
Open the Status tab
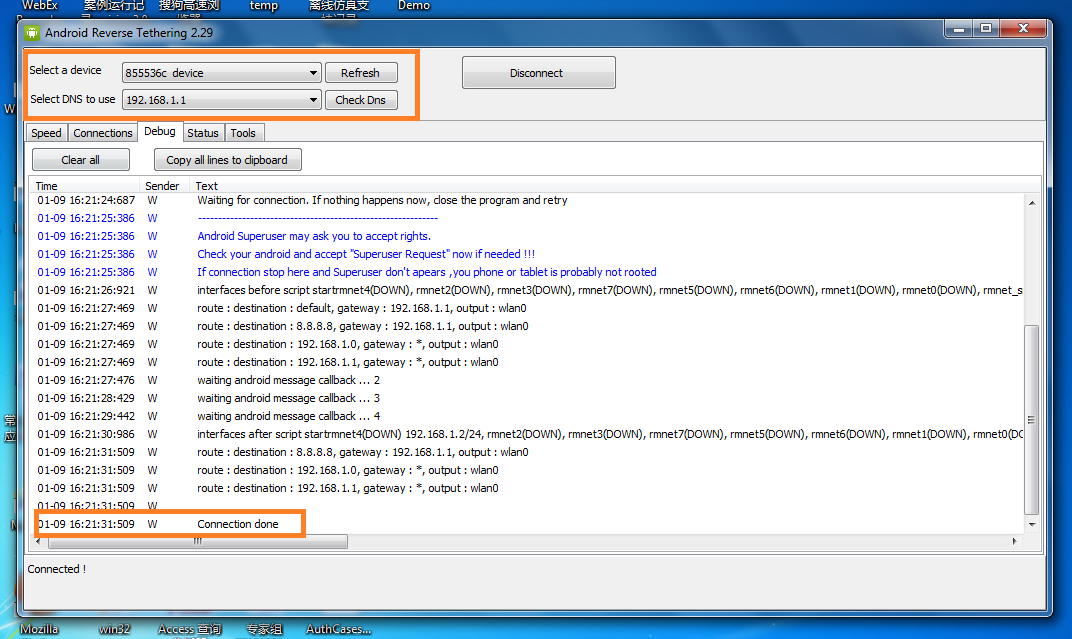pos(203,133)
